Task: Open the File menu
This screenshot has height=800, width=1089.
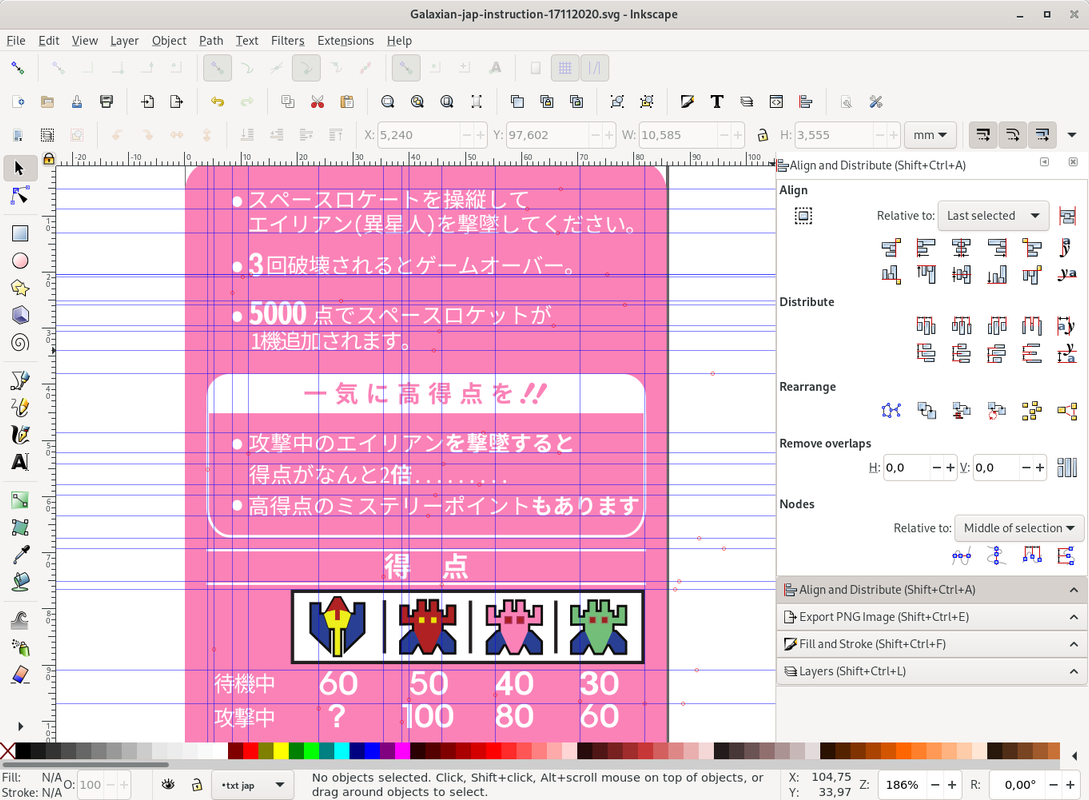Action: [x=15, y=40]
